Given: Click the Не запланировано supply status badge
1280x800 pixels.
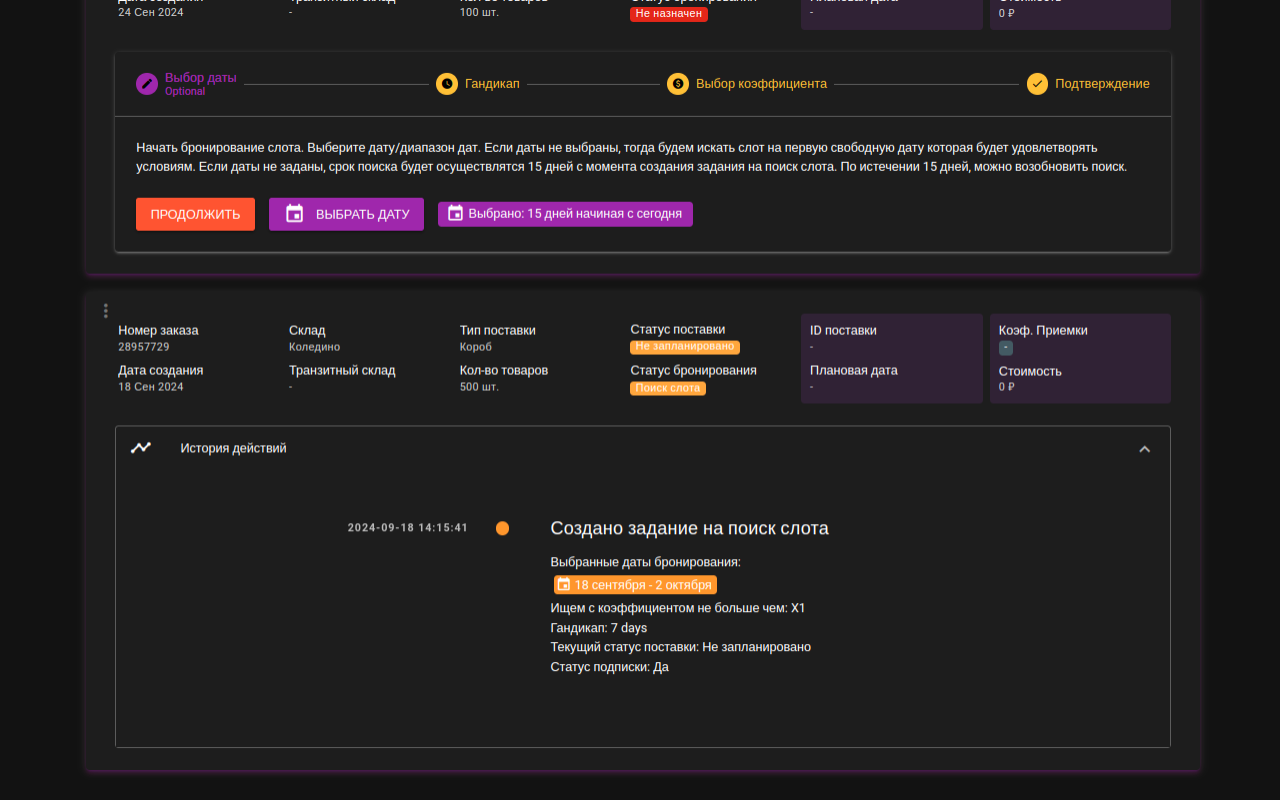Looking at the screenshot, I should [x=684, y=347].
